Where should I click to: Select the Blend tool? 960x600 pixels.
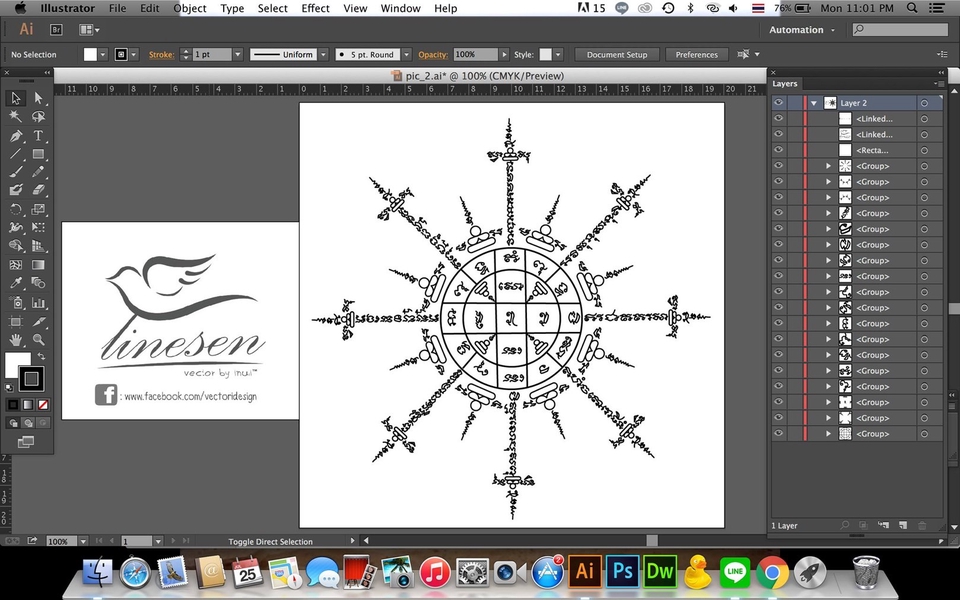coord(39,283)
